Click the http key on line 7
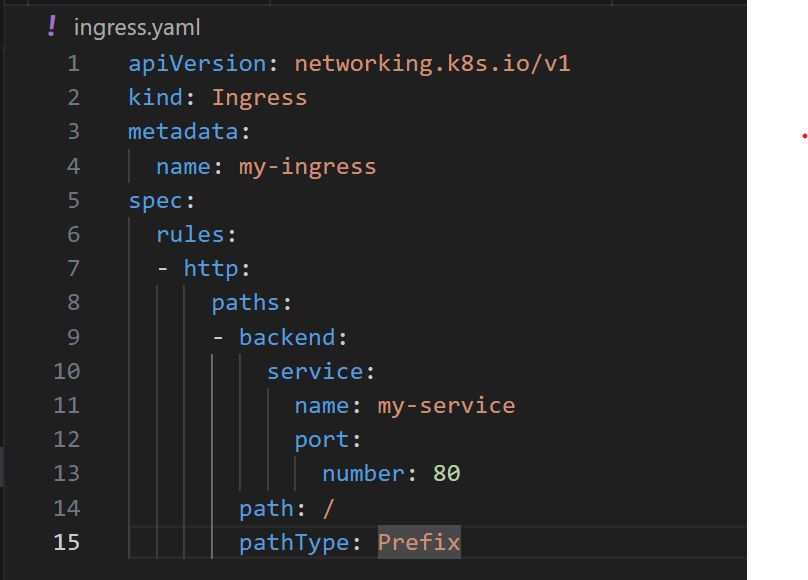Viewport: 808px width, 580px height. pyautogui.click(x=211, y=268)
